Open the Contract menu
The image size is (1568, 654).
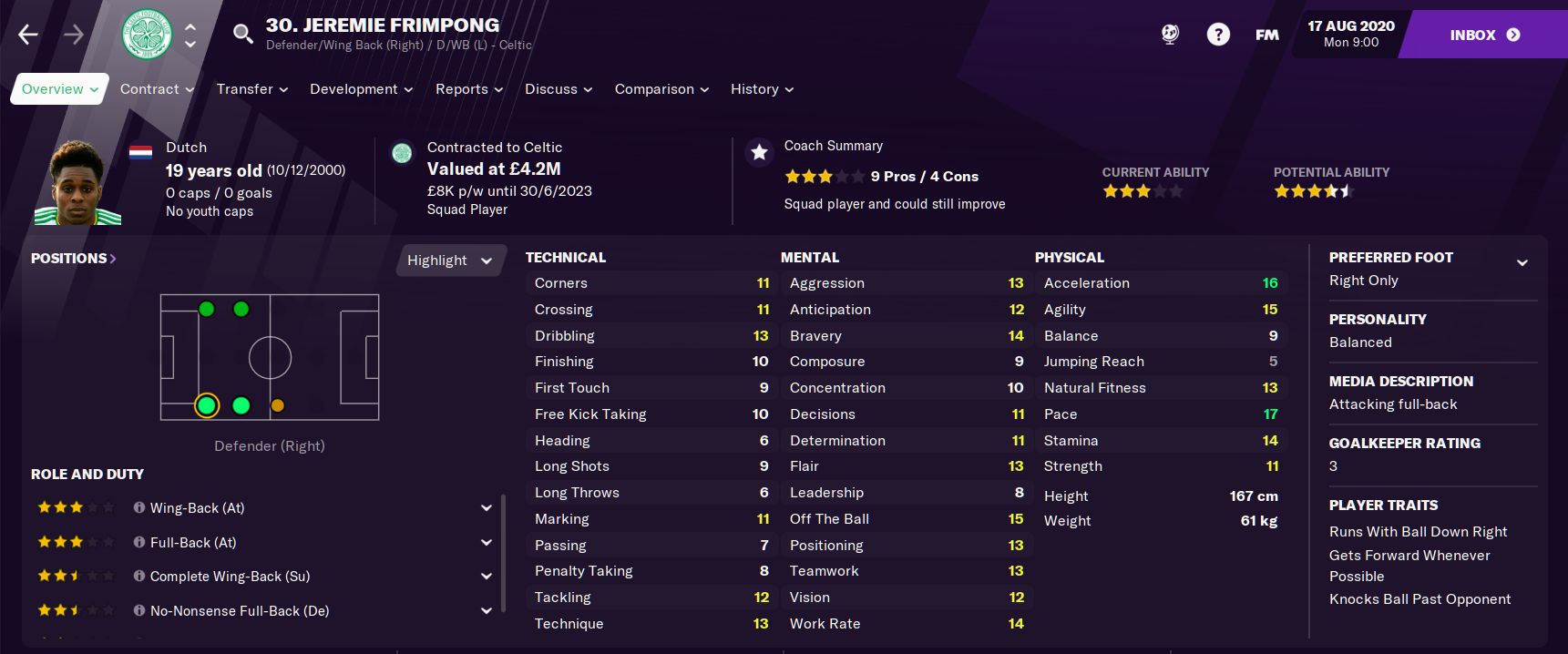tap(157, 89)
